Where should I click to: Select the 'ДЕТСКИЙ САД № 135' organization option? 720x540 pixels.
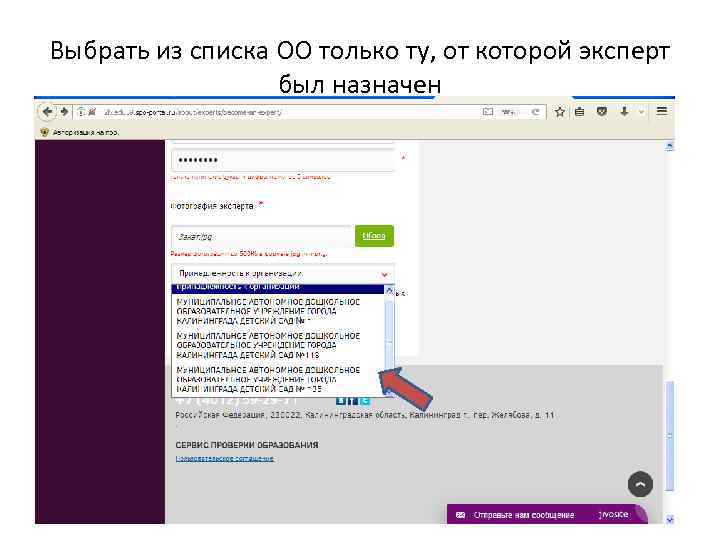[x=278, y=379]
